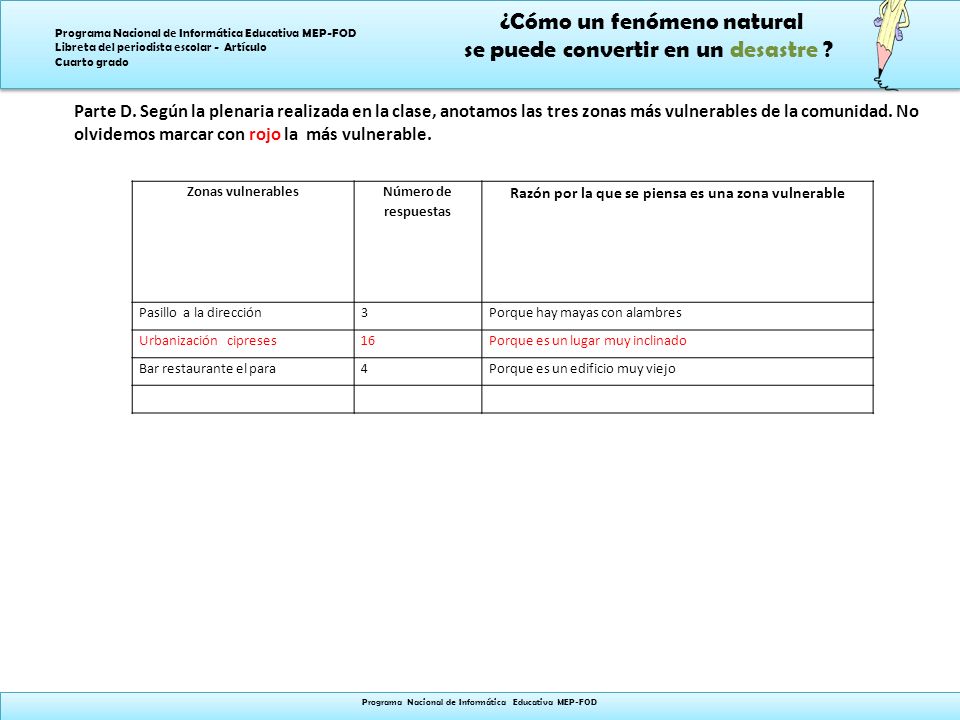Select the red cell 'Urbanización cipreses'

pos(242,343)
